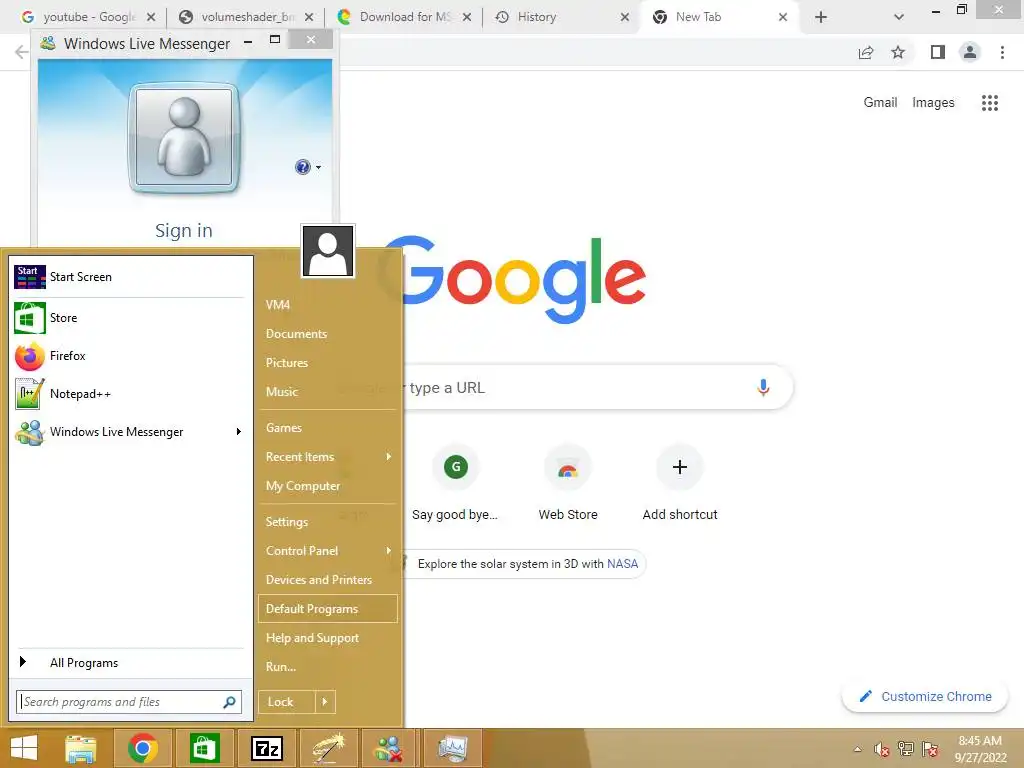The width and height of the screenshot is (1024, 768).
Task: Close the New Tab tab
Action: pyautogui.click(x=783, y=17)
